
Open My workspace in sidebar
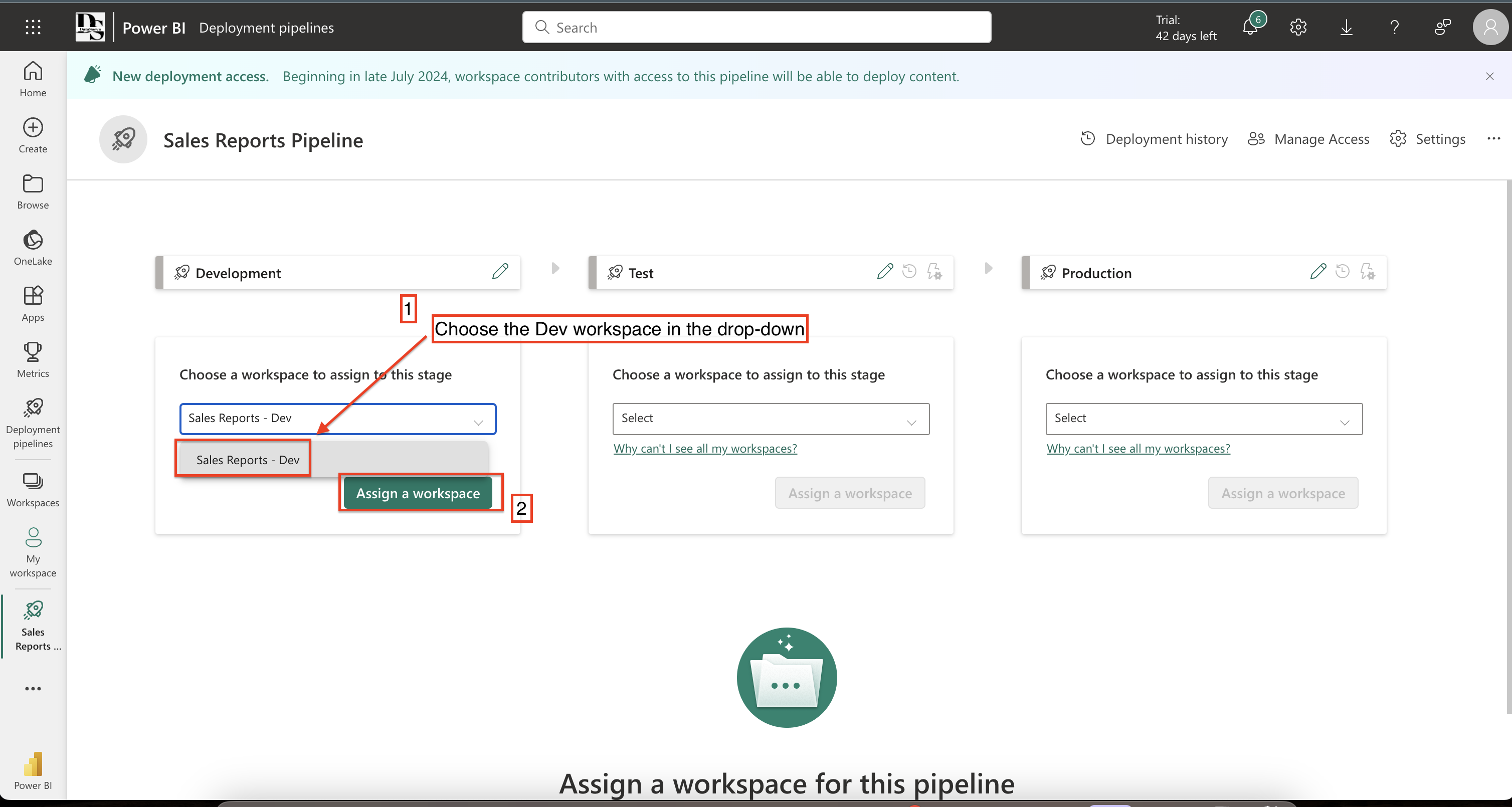[33, 552]
